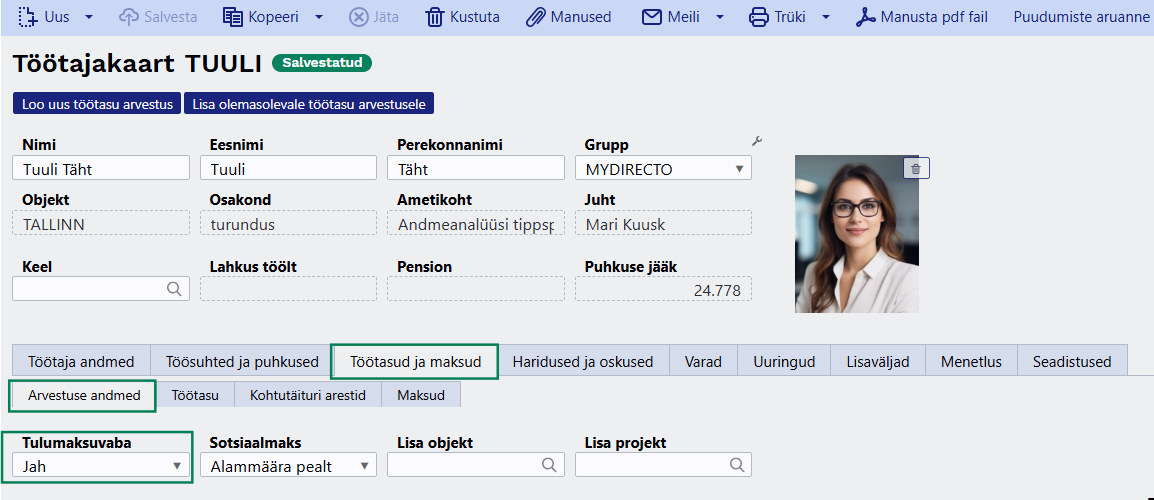Click the Meili envelope icon
The image size is (1154, 500).
point(652,17)
